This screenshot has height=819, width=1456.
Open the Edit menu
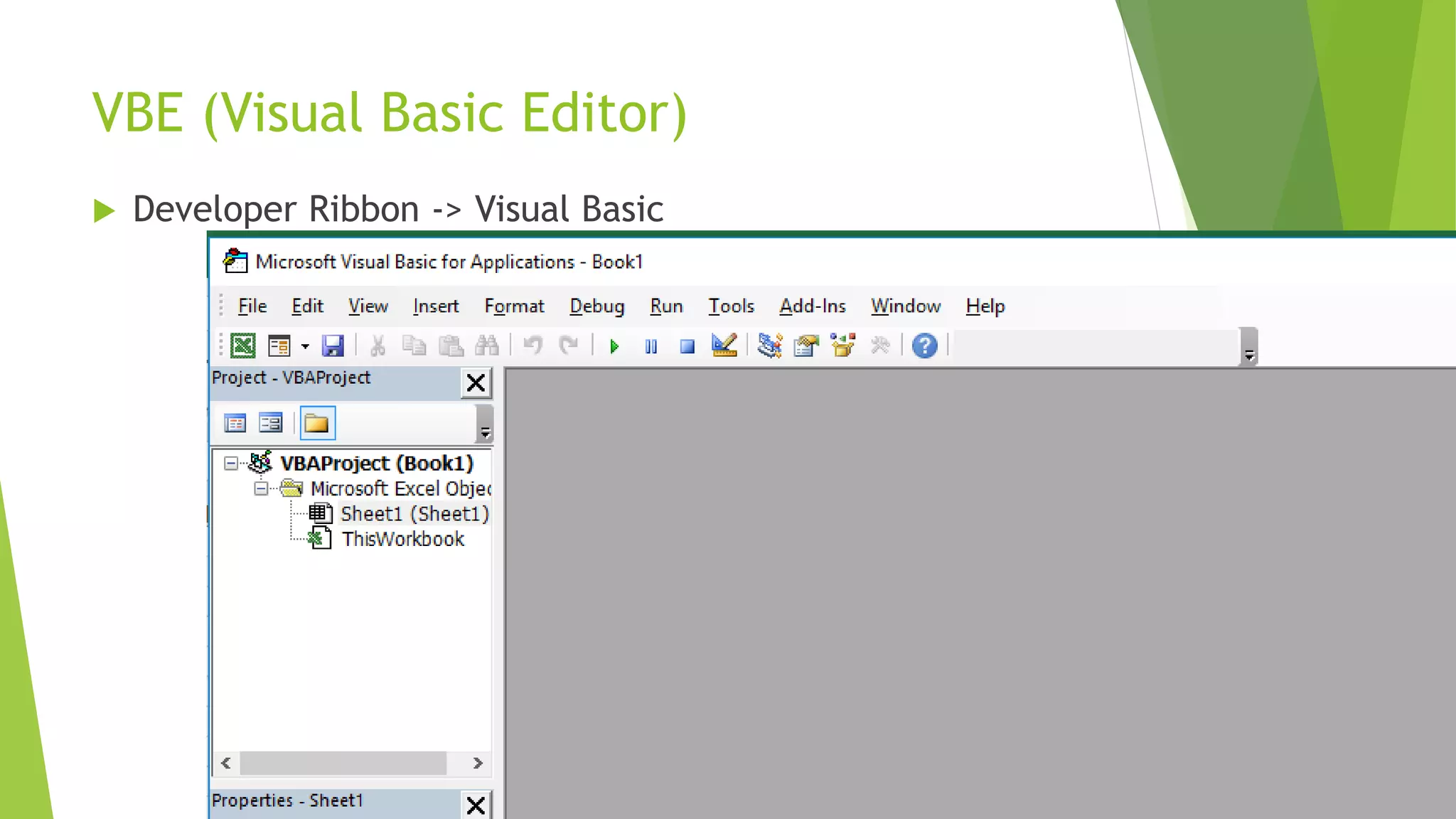[x=307, y=306]
